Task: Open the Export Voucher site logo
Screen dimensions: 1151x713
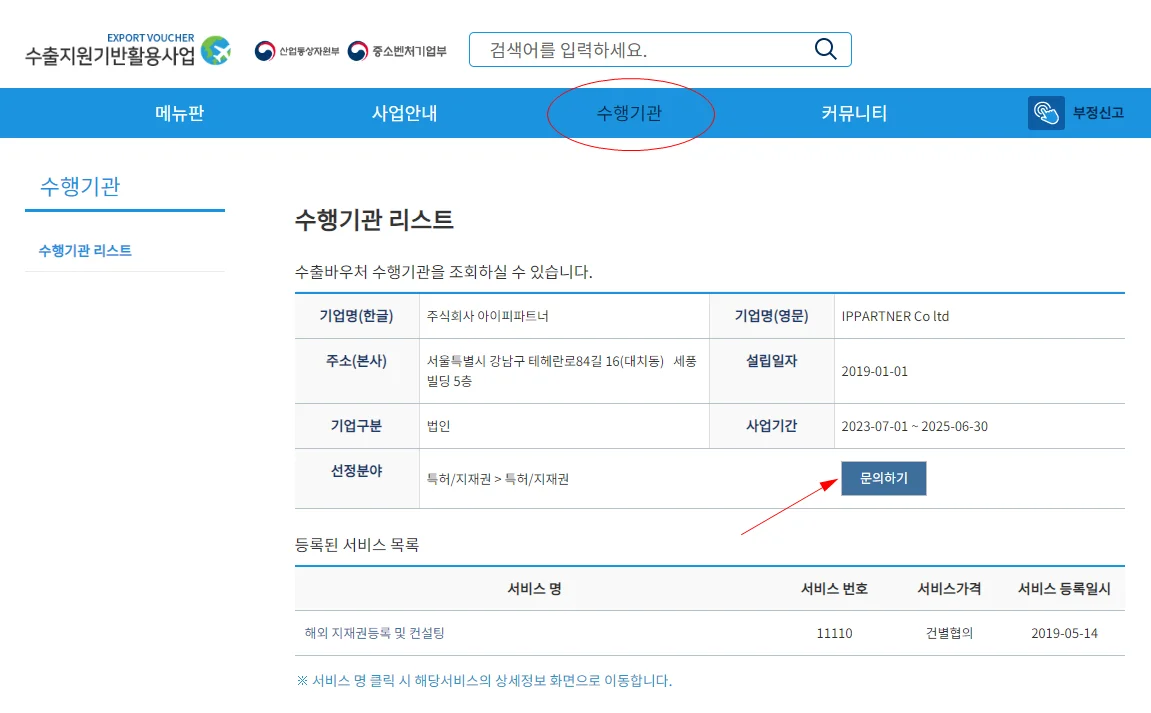Action: pos(128,49)
